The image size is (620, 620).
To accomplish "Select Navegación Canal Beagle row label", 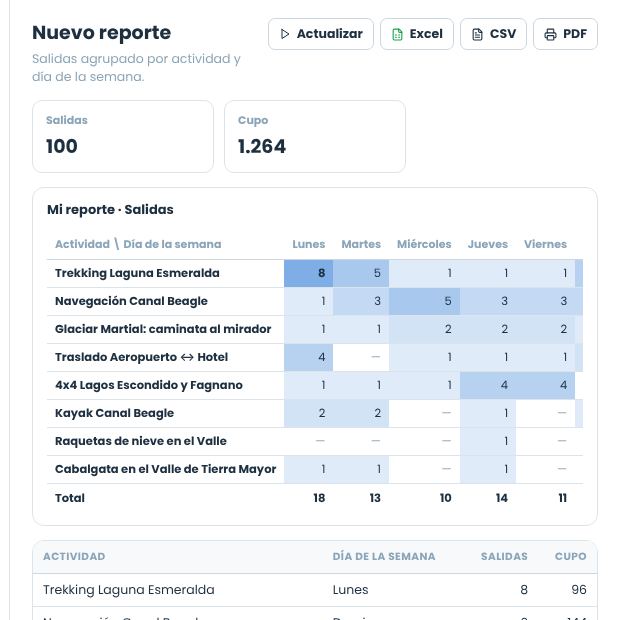I will tap(131, 301).
